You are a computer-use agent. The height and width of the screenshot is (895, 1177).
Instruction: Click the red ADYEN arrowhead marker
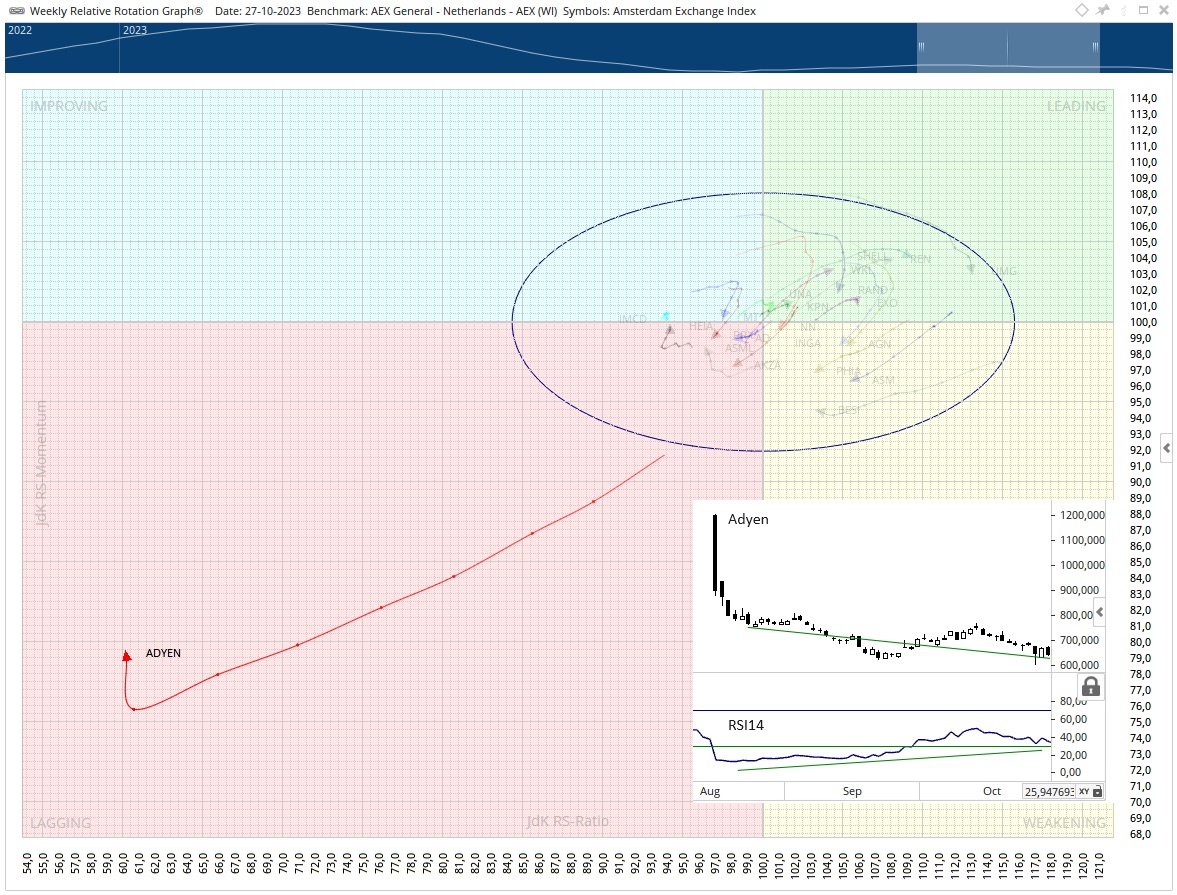pos(126,655)
